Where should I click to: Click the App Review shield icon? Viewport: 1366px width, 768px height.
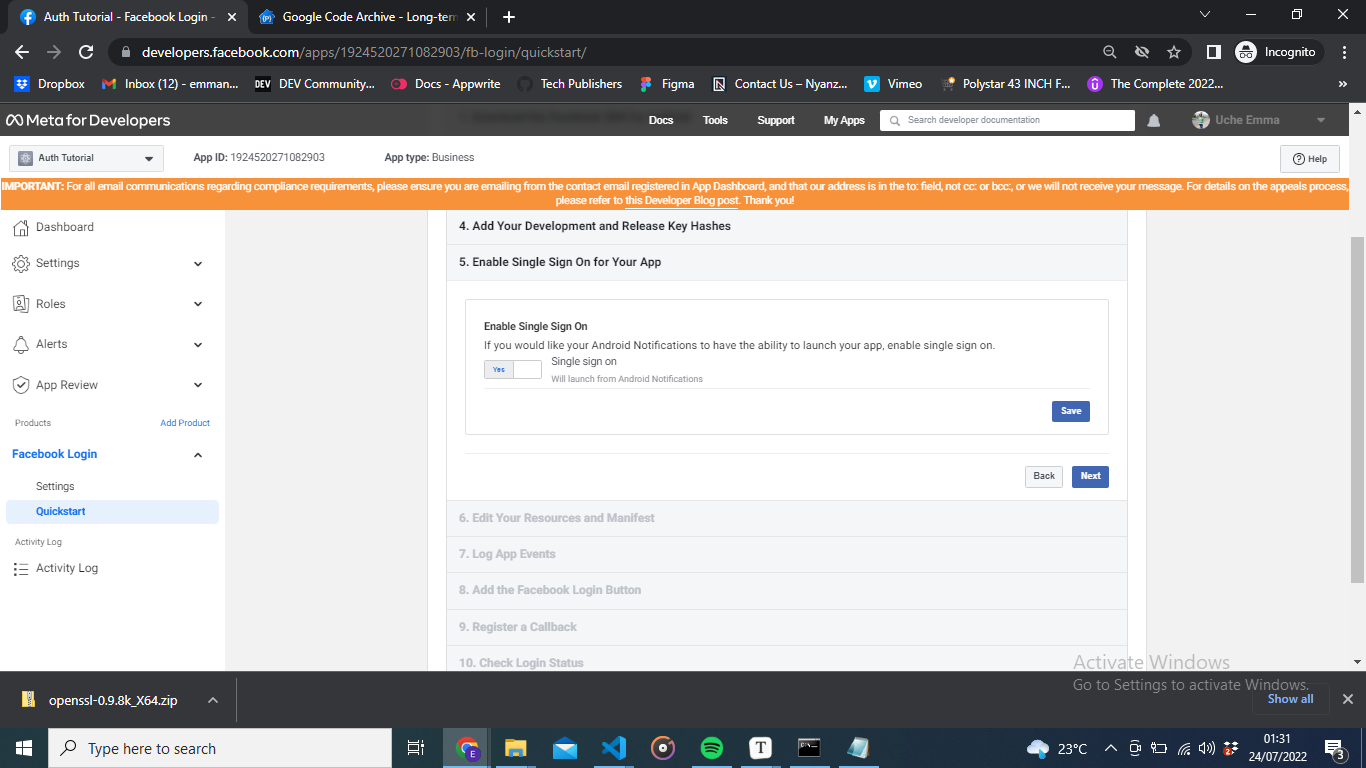point(20,385)
